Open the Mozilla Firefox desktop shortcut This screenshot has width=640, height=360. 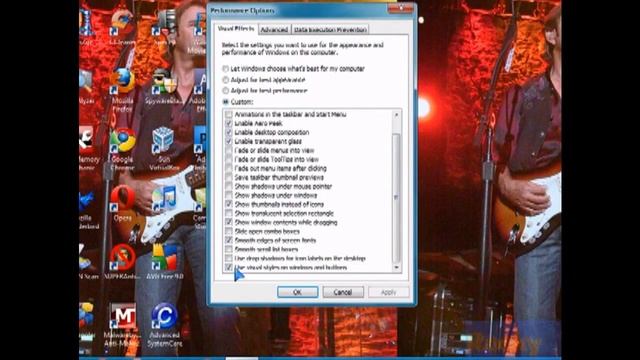point(122,90)
